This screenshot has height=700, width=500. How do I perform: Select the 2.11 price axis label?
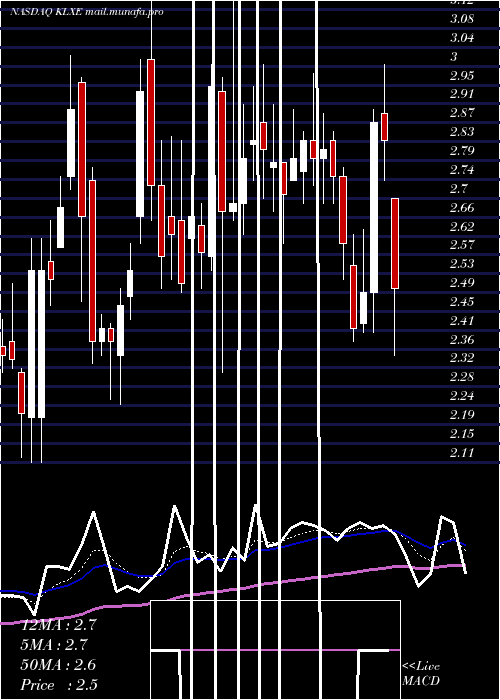(462, 453)
